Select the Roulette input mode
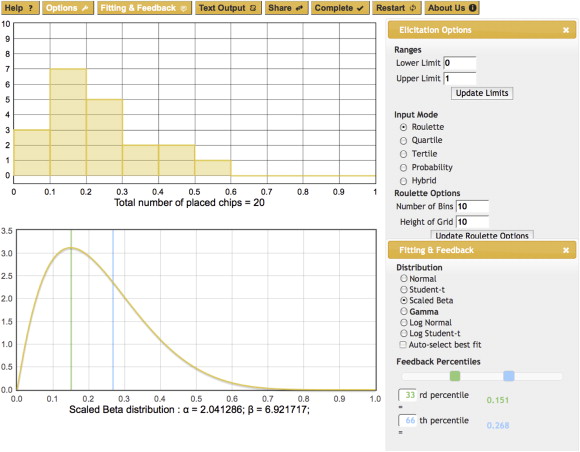580x452 pixels. [404, 127]
